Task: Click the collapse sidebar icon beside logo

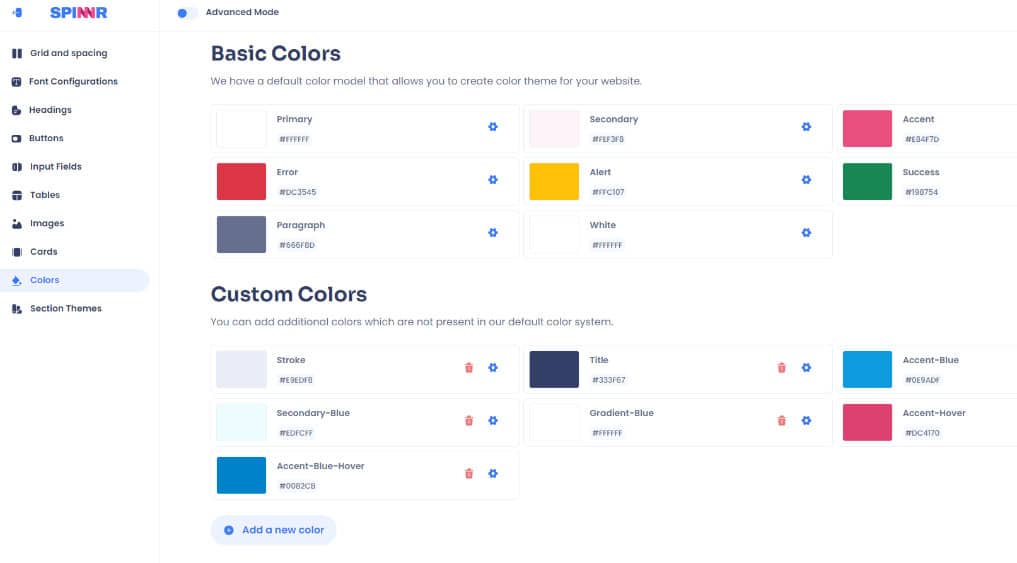Action: coord(17,13)
